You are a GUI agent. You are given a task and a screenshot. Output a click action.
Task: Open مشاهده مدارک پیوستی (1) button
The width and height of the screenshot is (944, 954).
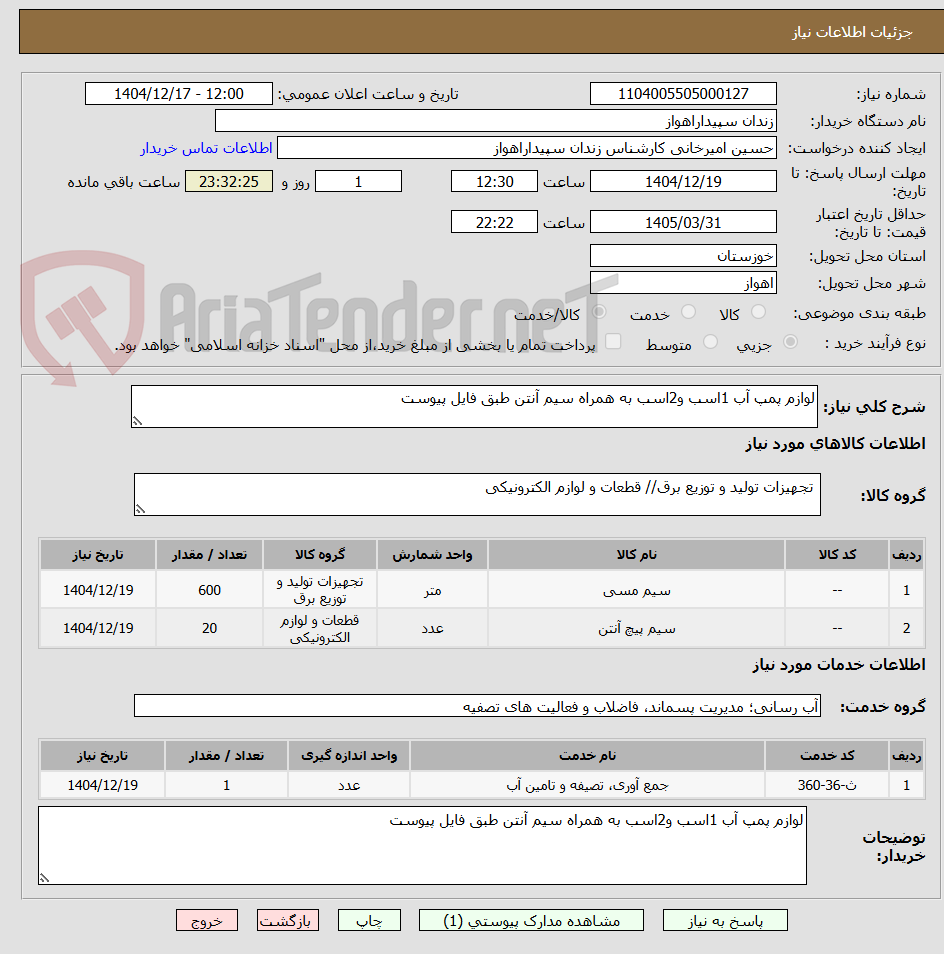pyautogui.click(x=531, y=921)
